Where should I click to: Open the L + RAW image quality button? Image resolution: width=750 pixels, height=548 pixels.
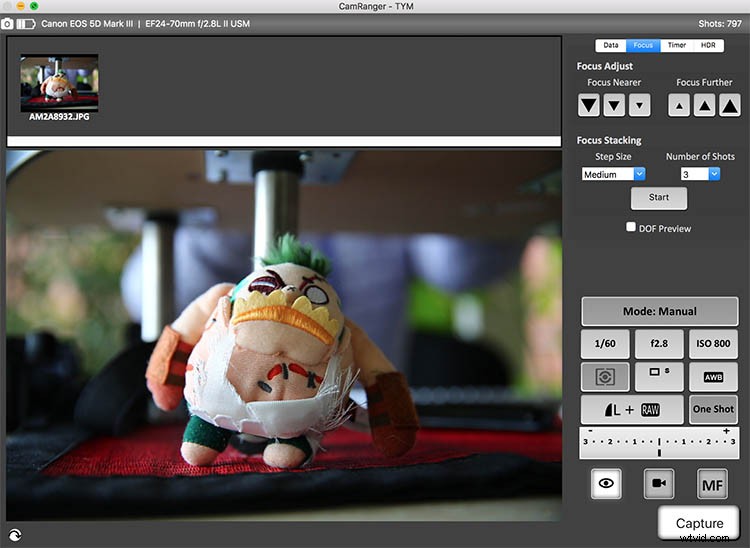[x=632, y=409]
